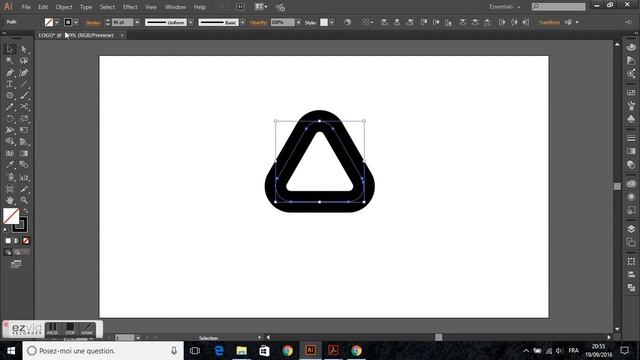Click the Ezvid Draw button
Screen dimensions: 640x360
(87, 329)
